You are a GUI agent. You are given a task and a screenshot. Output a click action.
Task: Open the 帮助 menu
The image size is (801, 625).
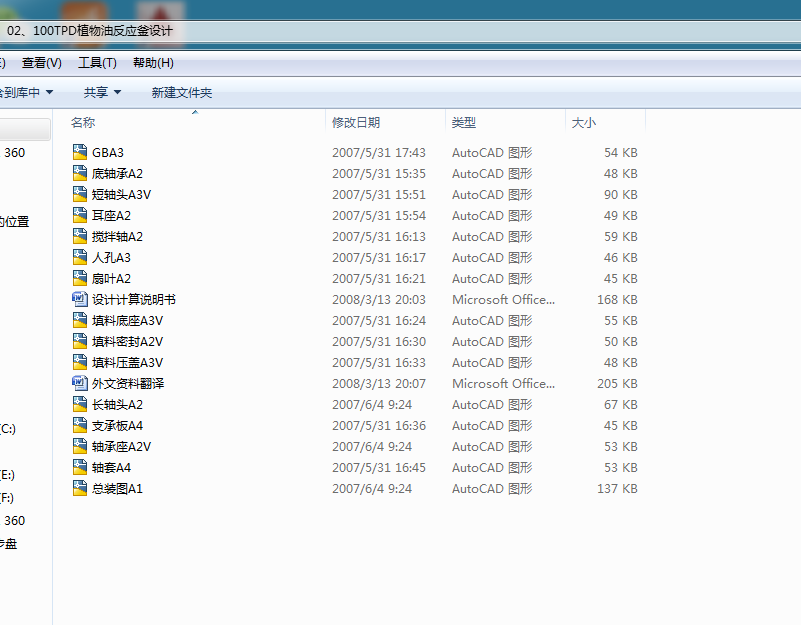pos(152,62)
